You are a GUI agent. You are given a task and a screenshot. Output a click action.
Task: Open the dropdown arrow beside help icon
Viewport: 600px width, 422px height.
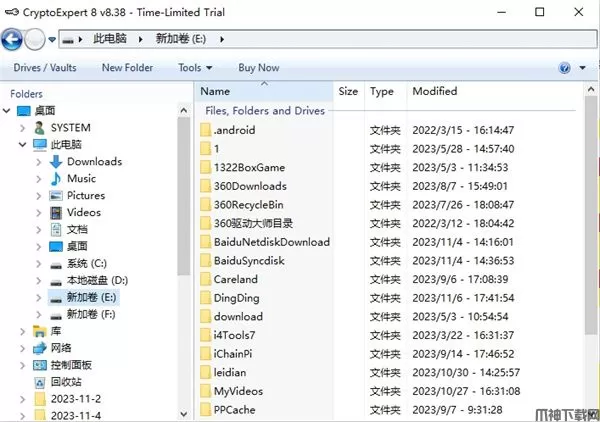pyautogui.click(x=582, y=68)
